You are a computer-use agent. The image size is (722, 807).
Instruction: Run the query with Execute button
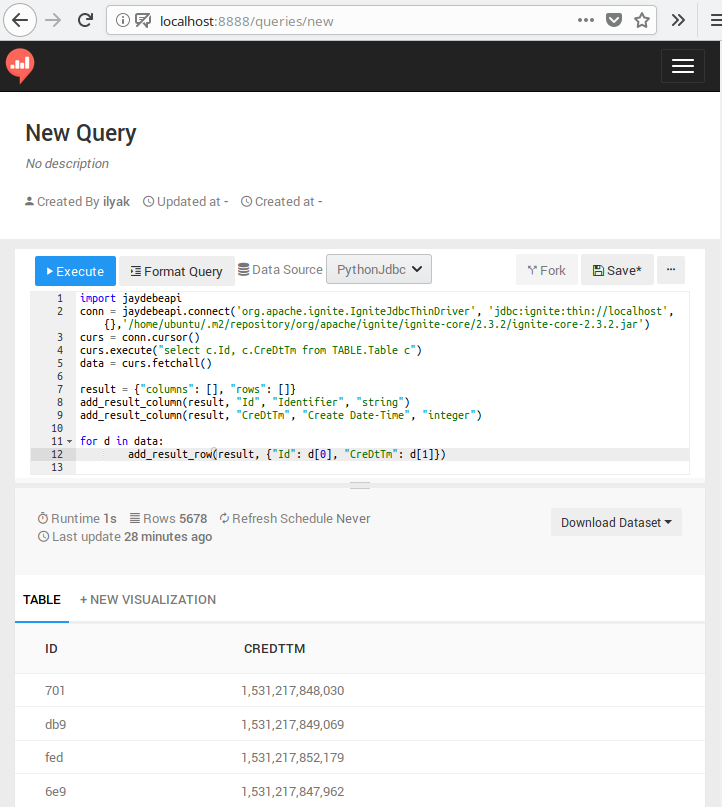click(x=75, y=271)
